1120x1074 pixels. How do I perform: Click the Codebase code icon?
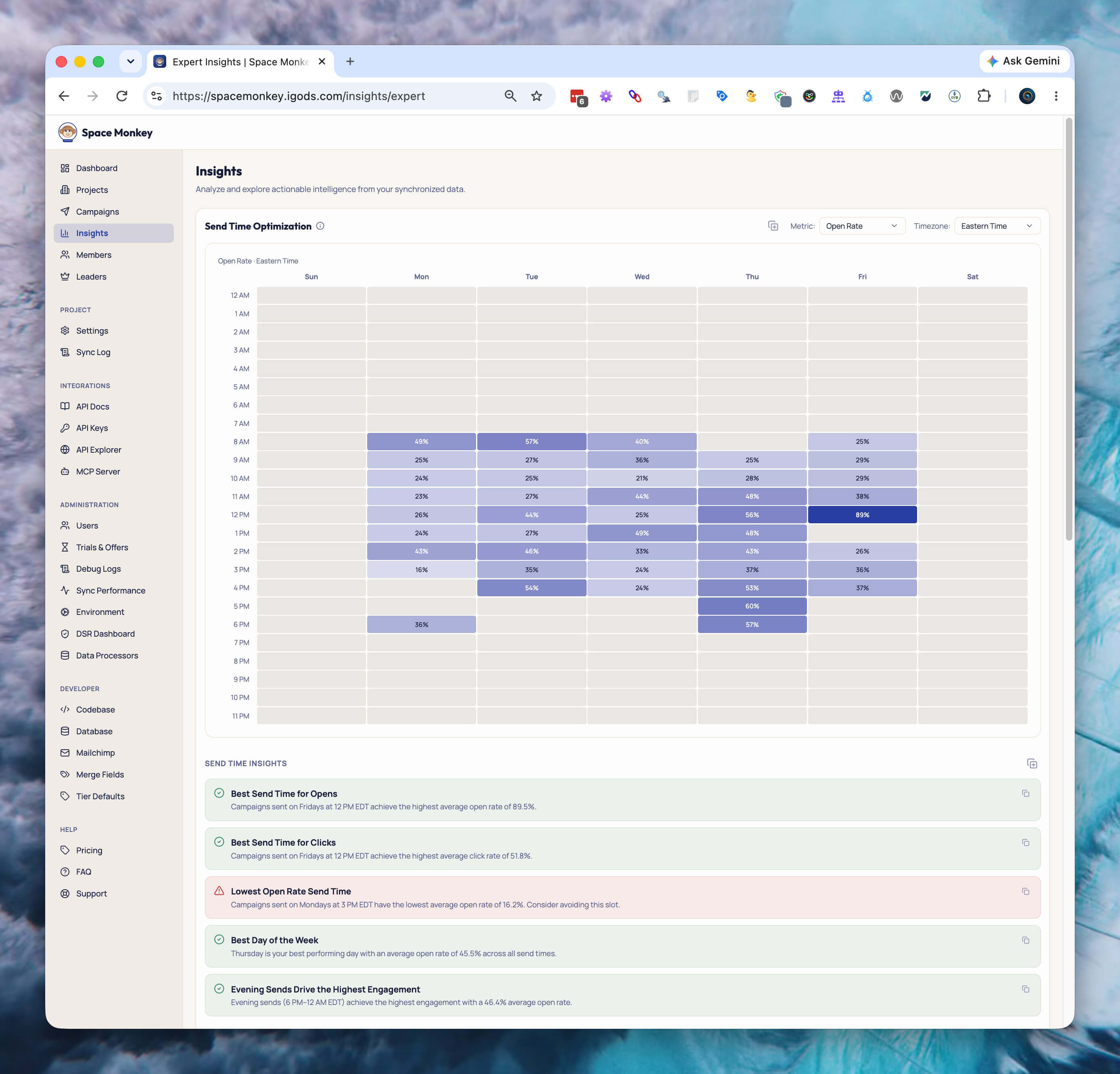tap(65, 710)
